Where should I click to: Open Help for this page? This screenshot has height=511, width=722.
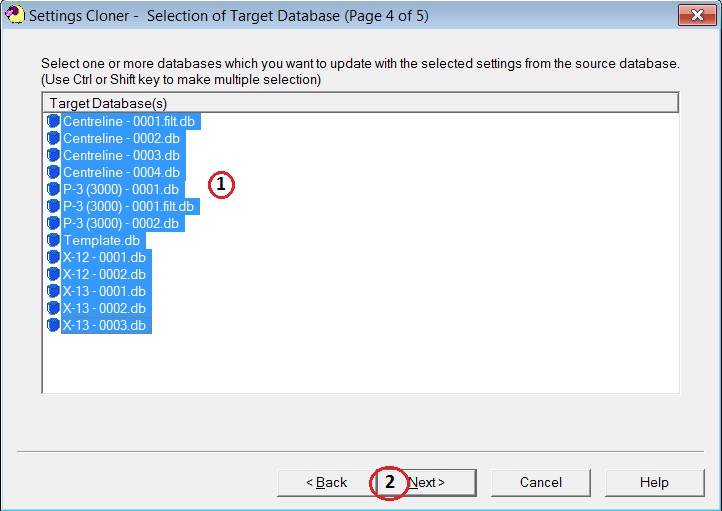tap(654, 482)
